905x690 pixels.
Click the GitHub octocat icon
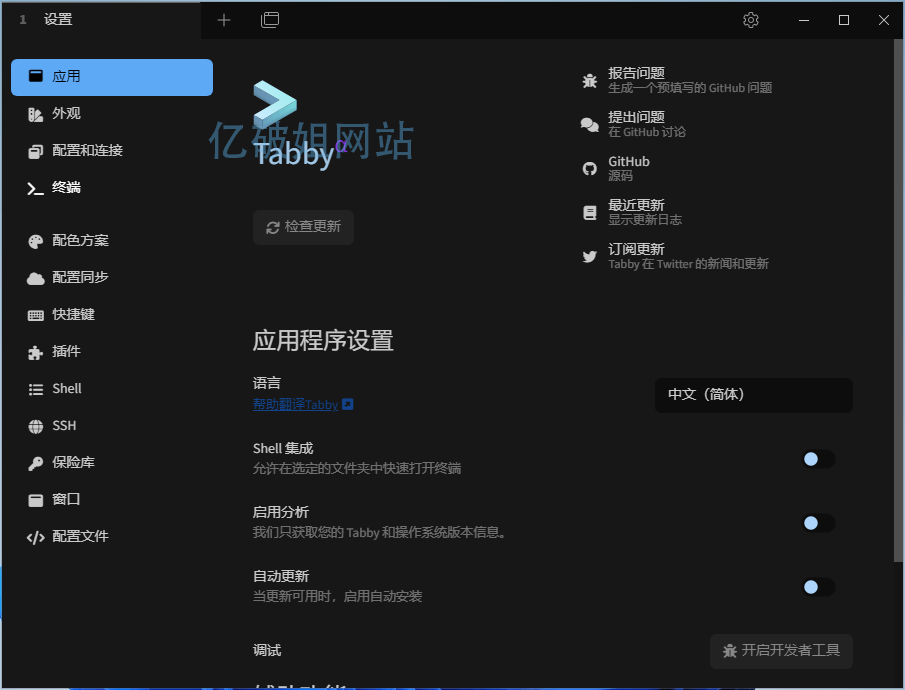589,169
